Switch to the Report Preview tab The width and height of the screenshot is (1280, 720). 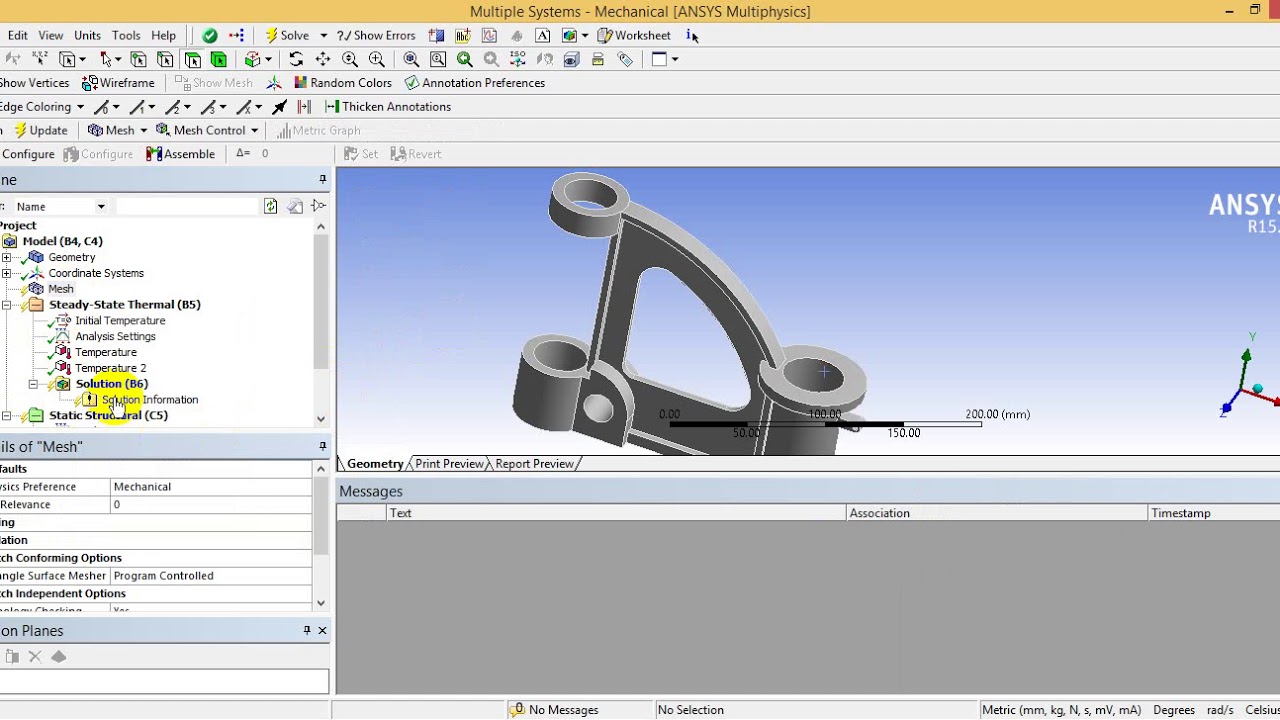[534, 464]
